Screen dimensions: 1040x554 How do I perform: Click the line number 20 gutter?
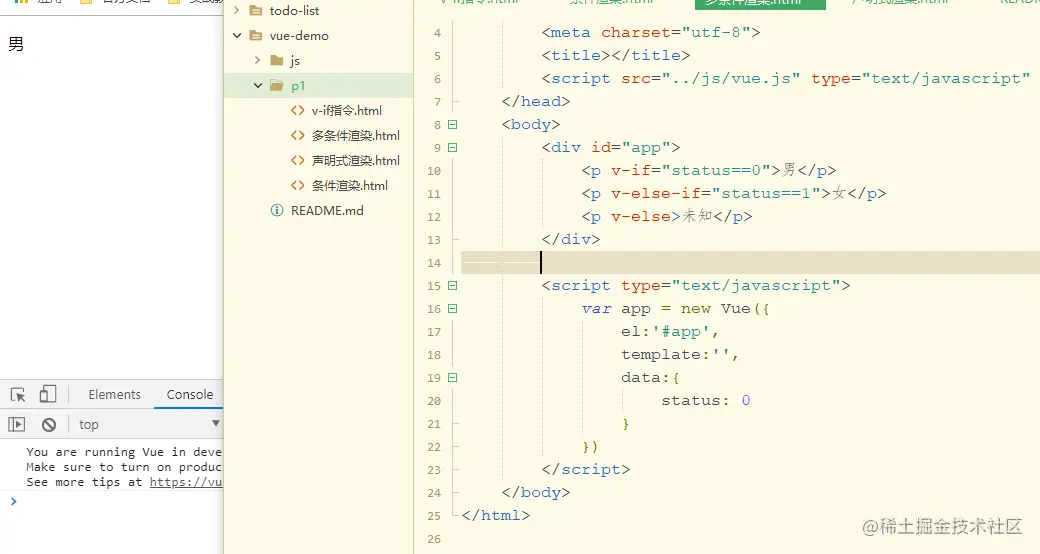click(434, 401)
